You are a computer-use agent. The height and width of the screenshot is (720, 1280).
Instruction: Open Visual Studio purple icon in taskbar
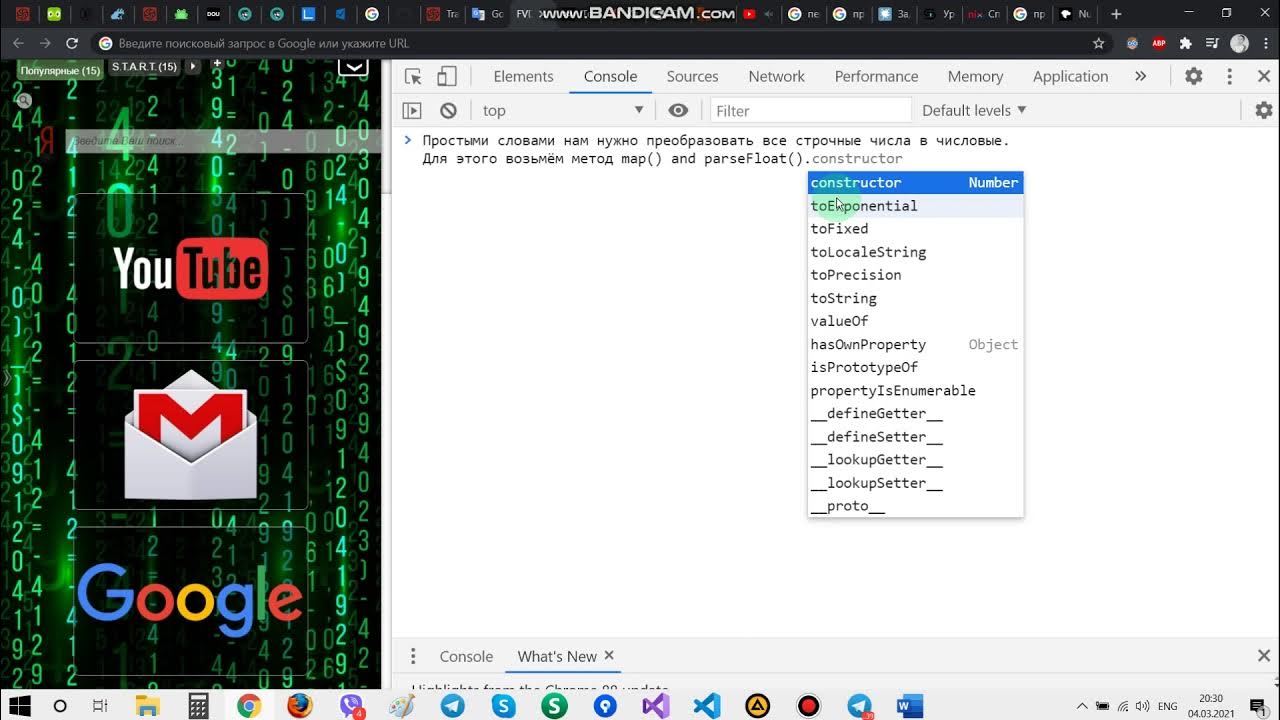coord(656,706)
